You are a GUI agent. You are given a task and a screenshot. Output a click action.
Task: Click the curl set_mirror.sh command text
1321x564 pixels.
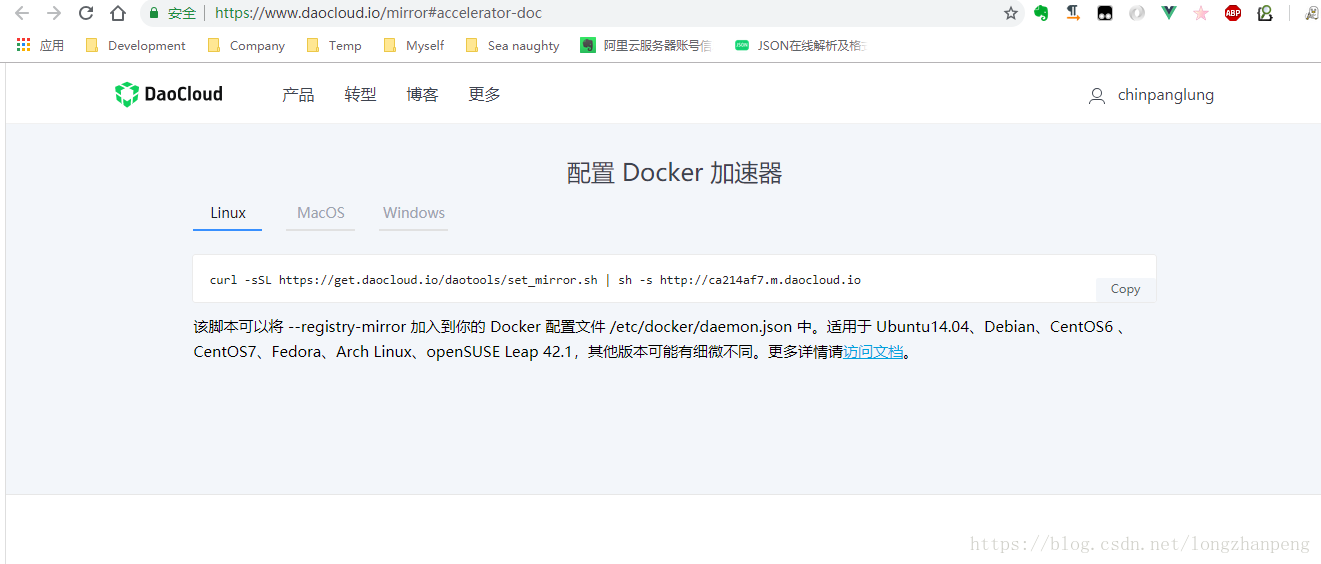click(x=535, y=280)
